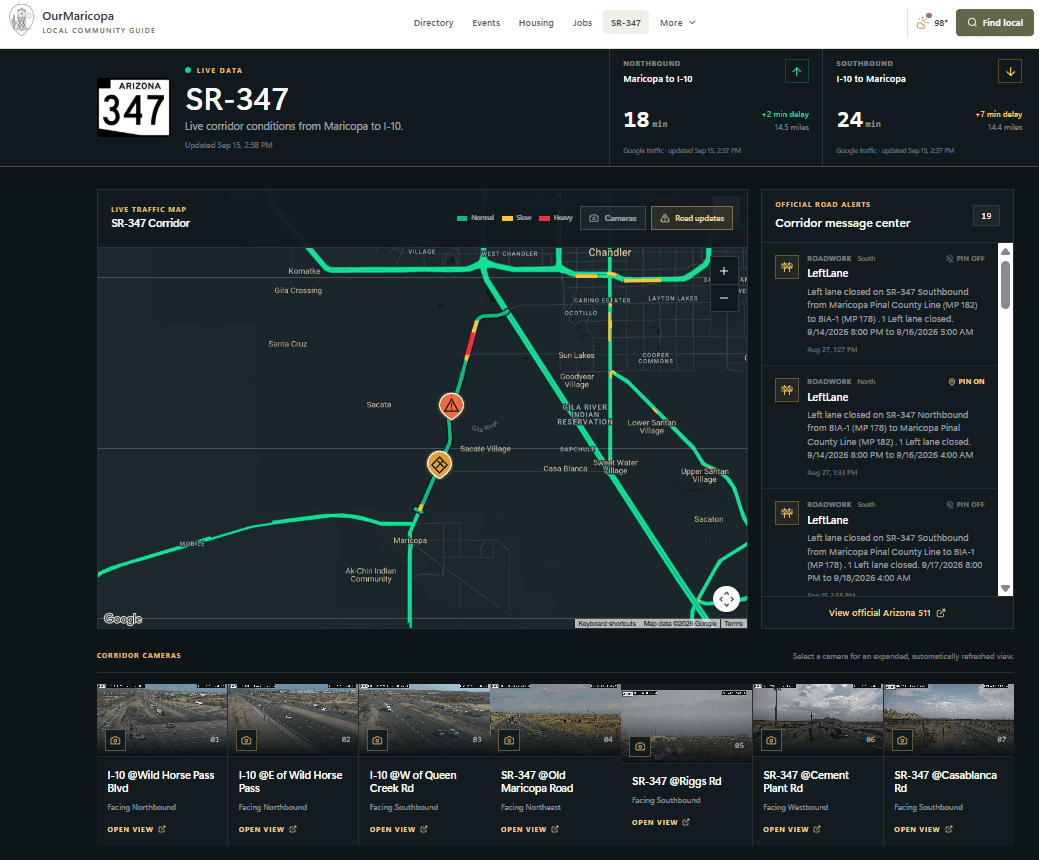Click the map Terms link
1039x860 pixels.
coord(734,623)
